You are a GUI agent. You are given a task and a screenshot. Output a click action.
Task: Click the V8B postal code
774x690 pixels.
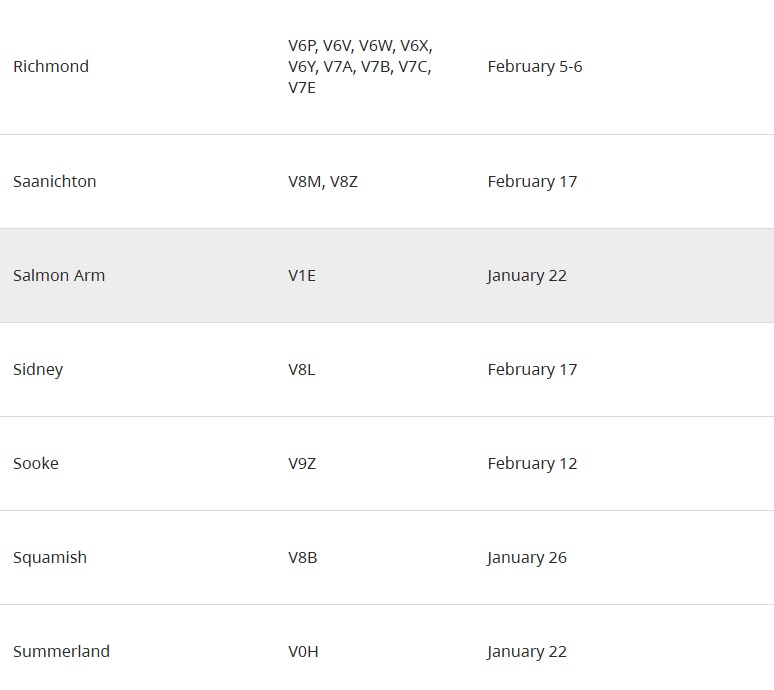click(303, 558)
